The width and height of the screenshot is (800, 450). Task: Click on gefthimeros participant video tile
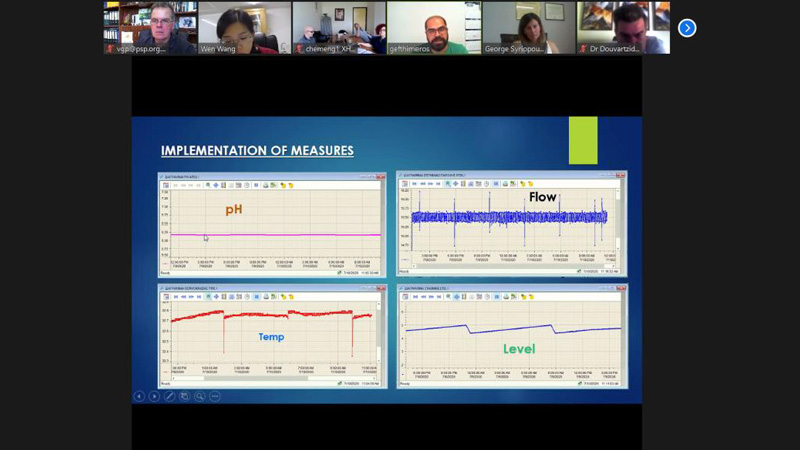click(x=434, y=27)
